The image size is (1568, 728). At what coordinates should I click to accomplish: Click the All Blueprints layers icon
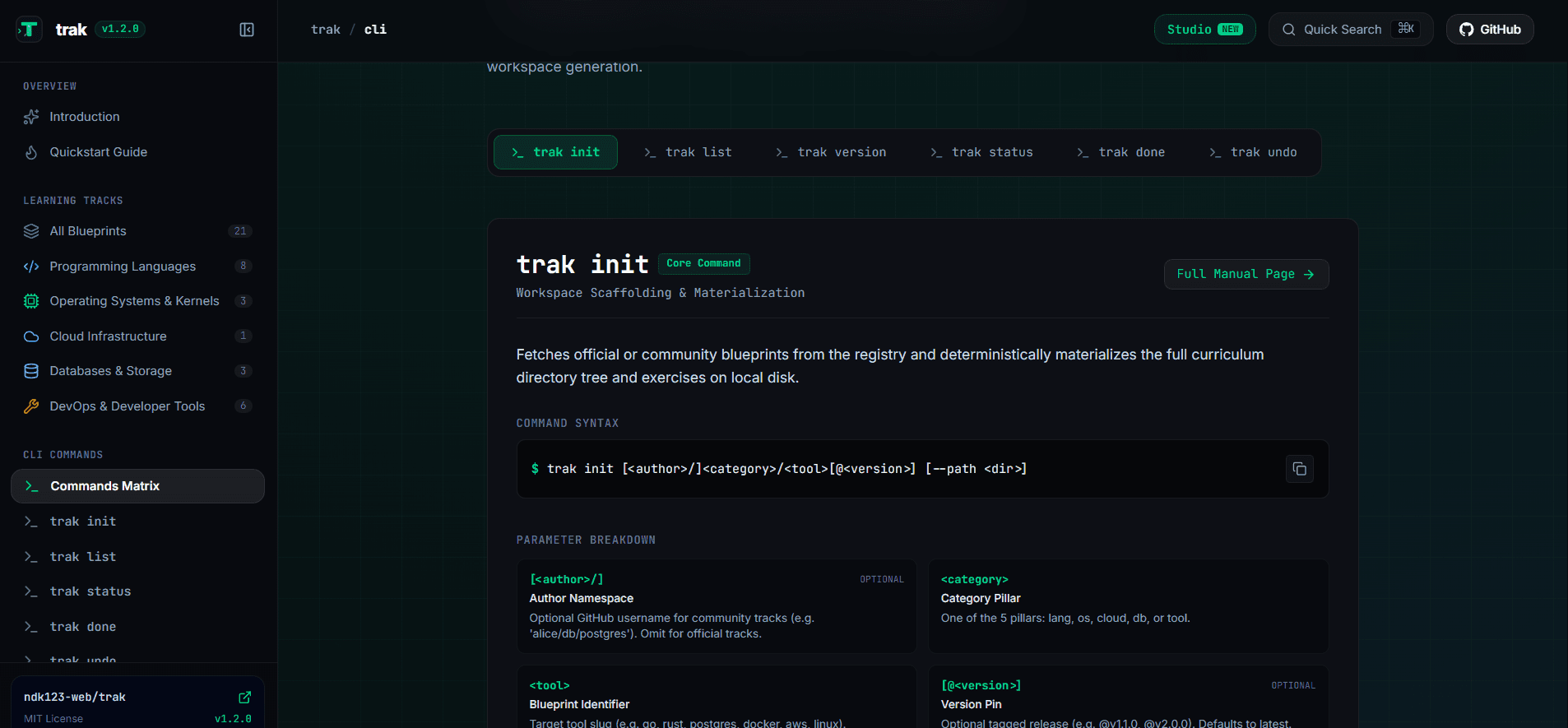coord(31,231)
